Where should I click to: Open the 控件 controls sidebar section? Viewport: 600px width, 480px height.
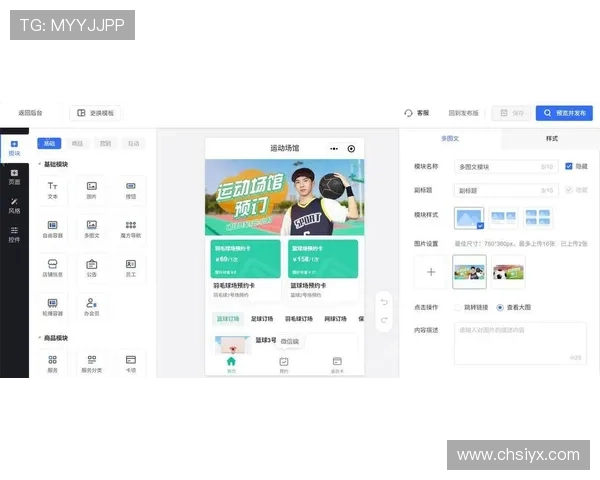pyautogui.click(x=14, y=235)
